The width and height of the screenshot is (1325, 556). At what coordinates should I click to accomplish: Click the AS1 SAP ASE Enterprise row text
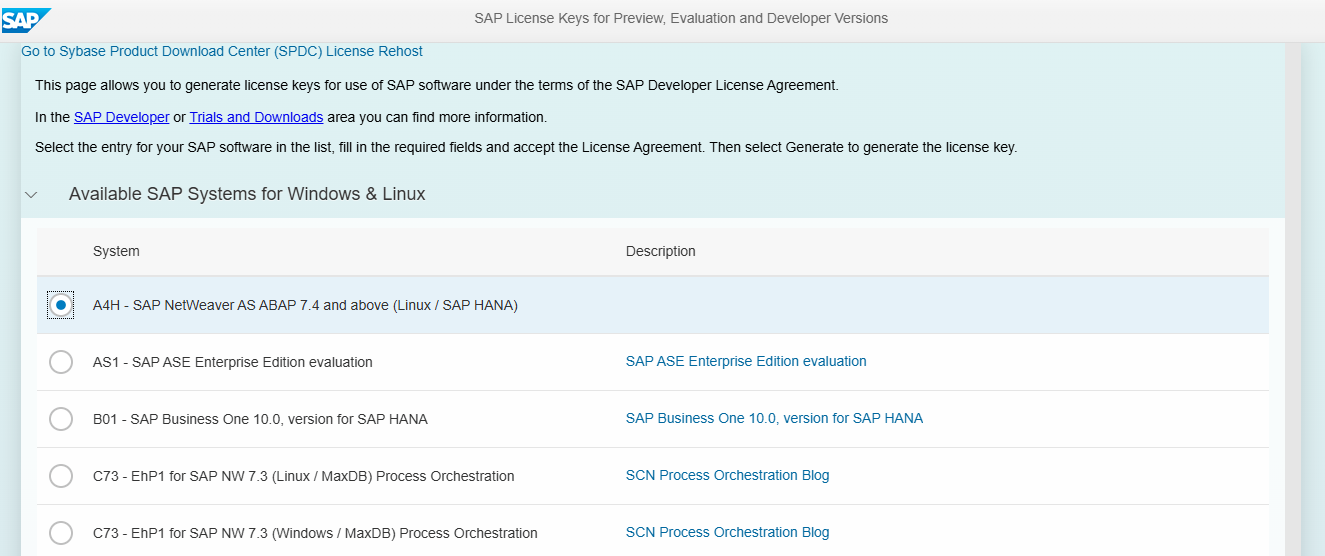click(232, 362)
